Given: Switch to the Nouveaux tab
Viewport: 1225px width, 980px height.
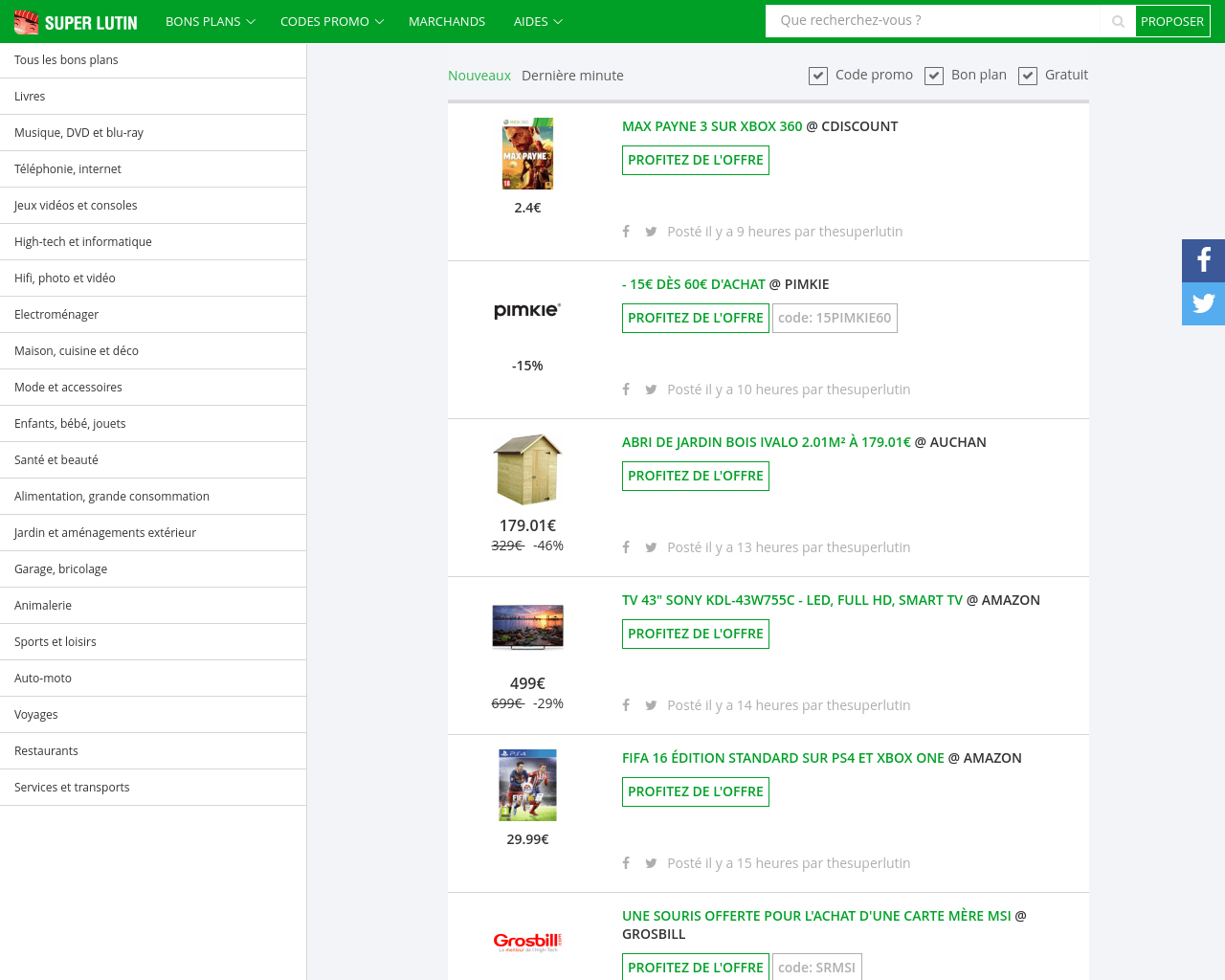Looking at the screenshot, I should pyautogui.click(x=479, y=76).
